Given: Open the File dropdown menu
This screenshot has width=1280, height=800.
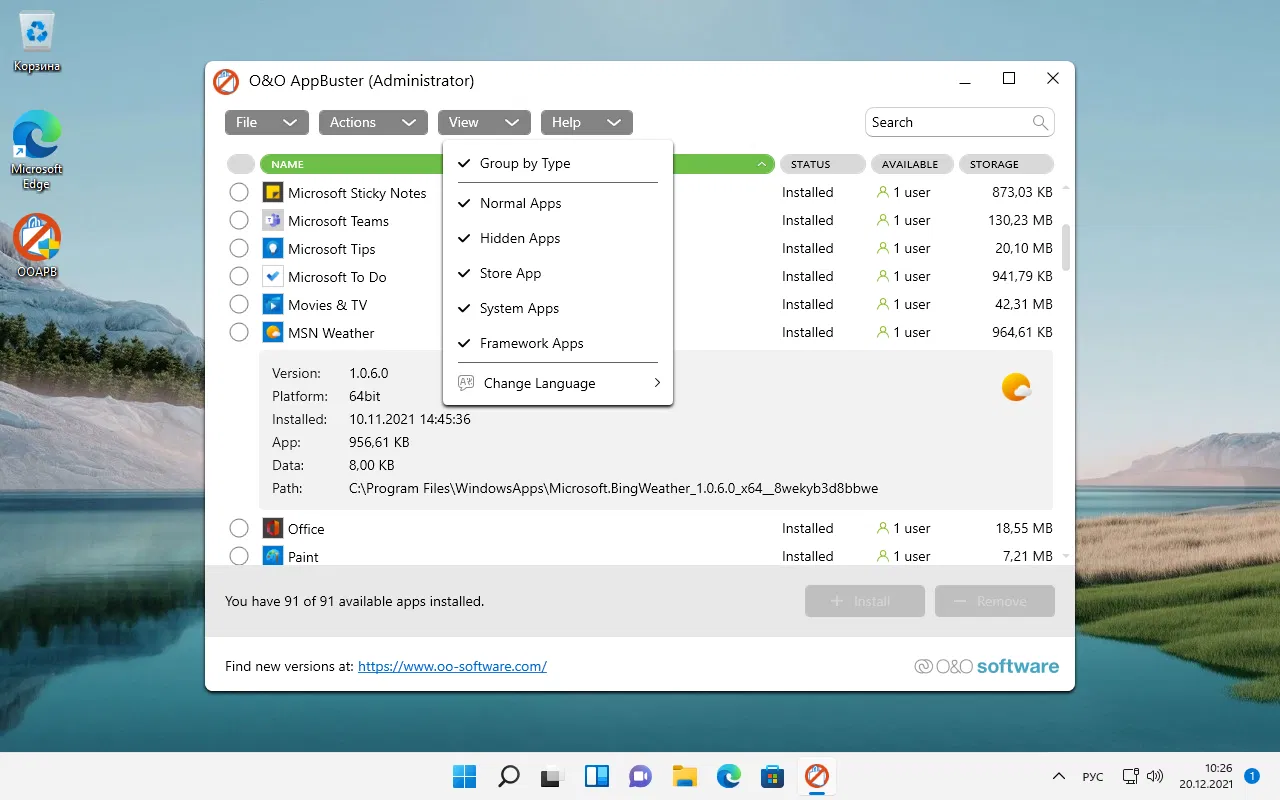Looking at the screenshot, I should point(266,122).
